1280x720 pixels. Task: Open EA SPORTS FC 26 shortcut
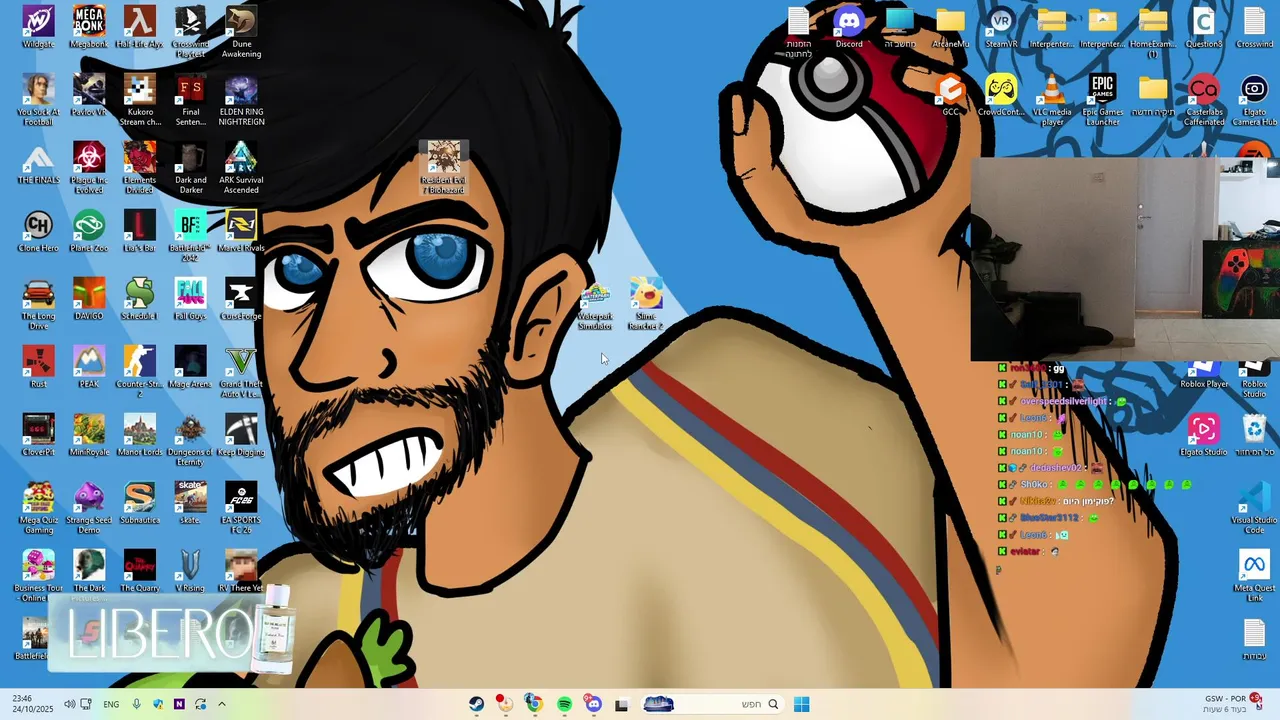click(241, 507)
